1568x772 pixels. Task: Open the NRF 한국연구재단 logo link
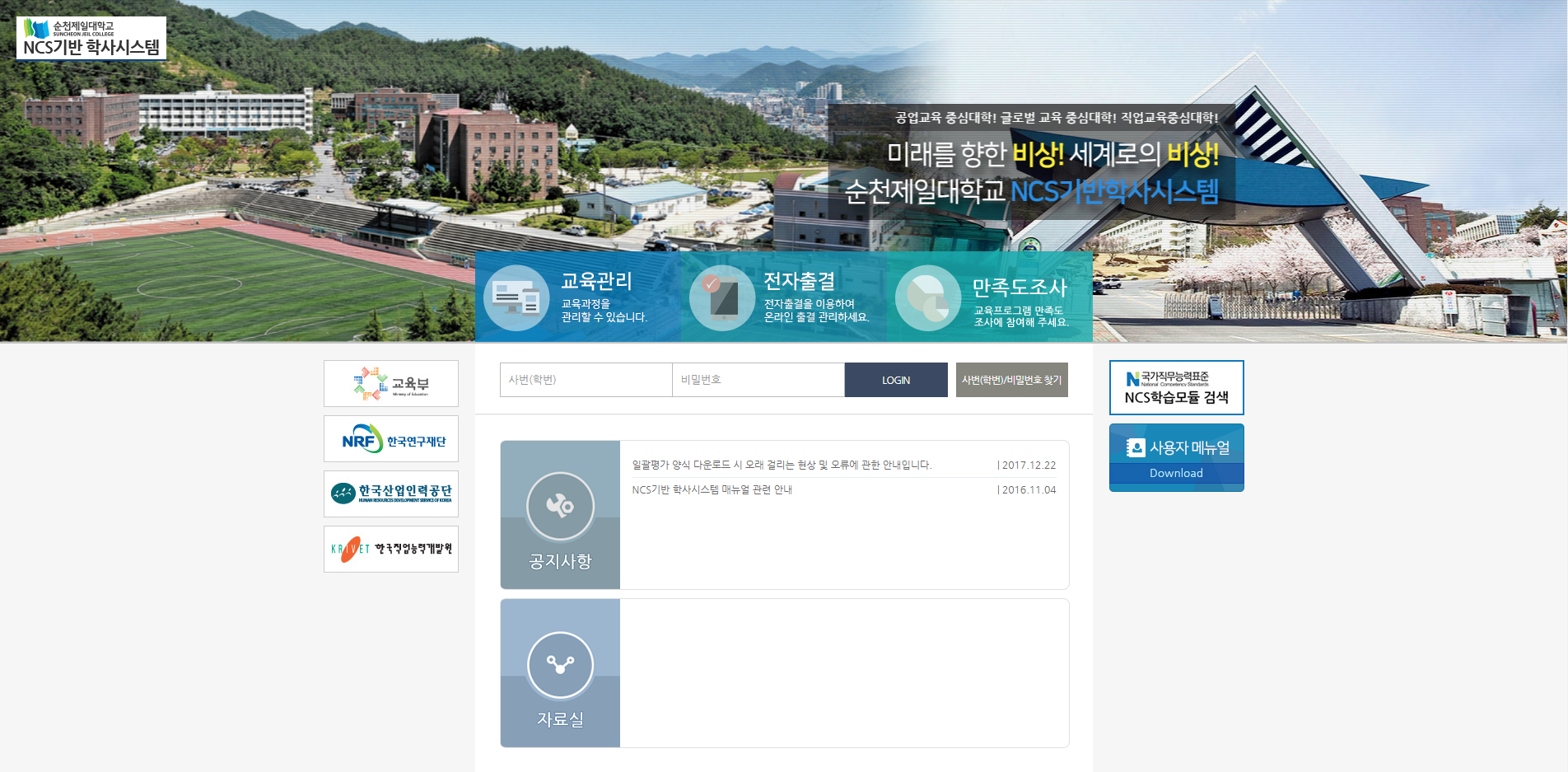coord(391,439)
